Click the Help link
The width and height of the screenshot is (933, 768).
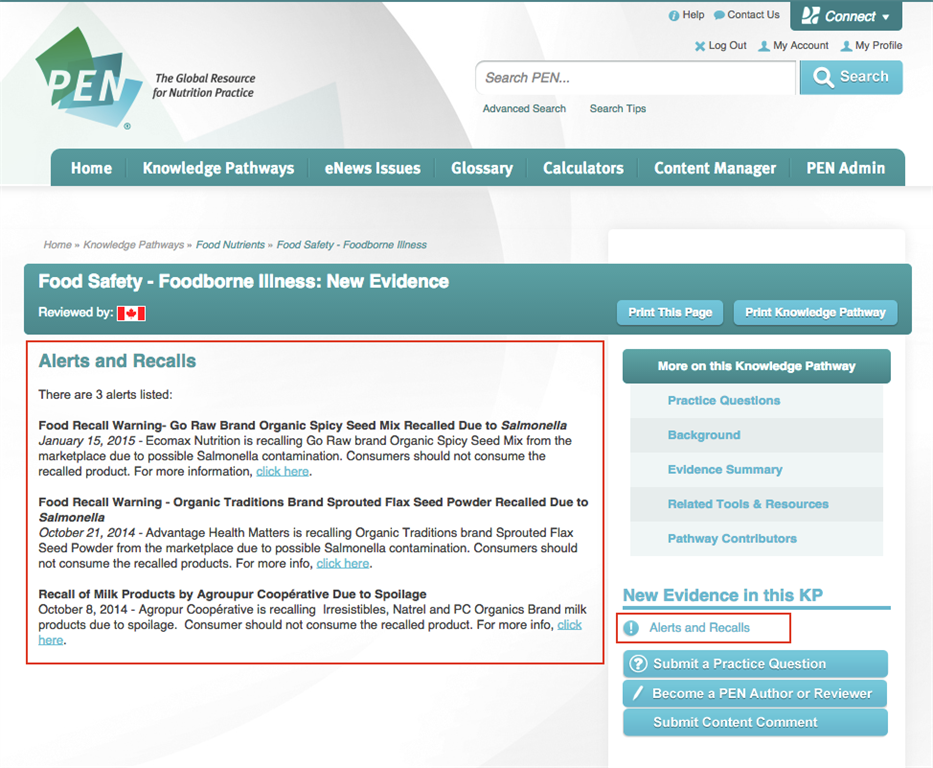pyautogui.click(x=693, y=15)
